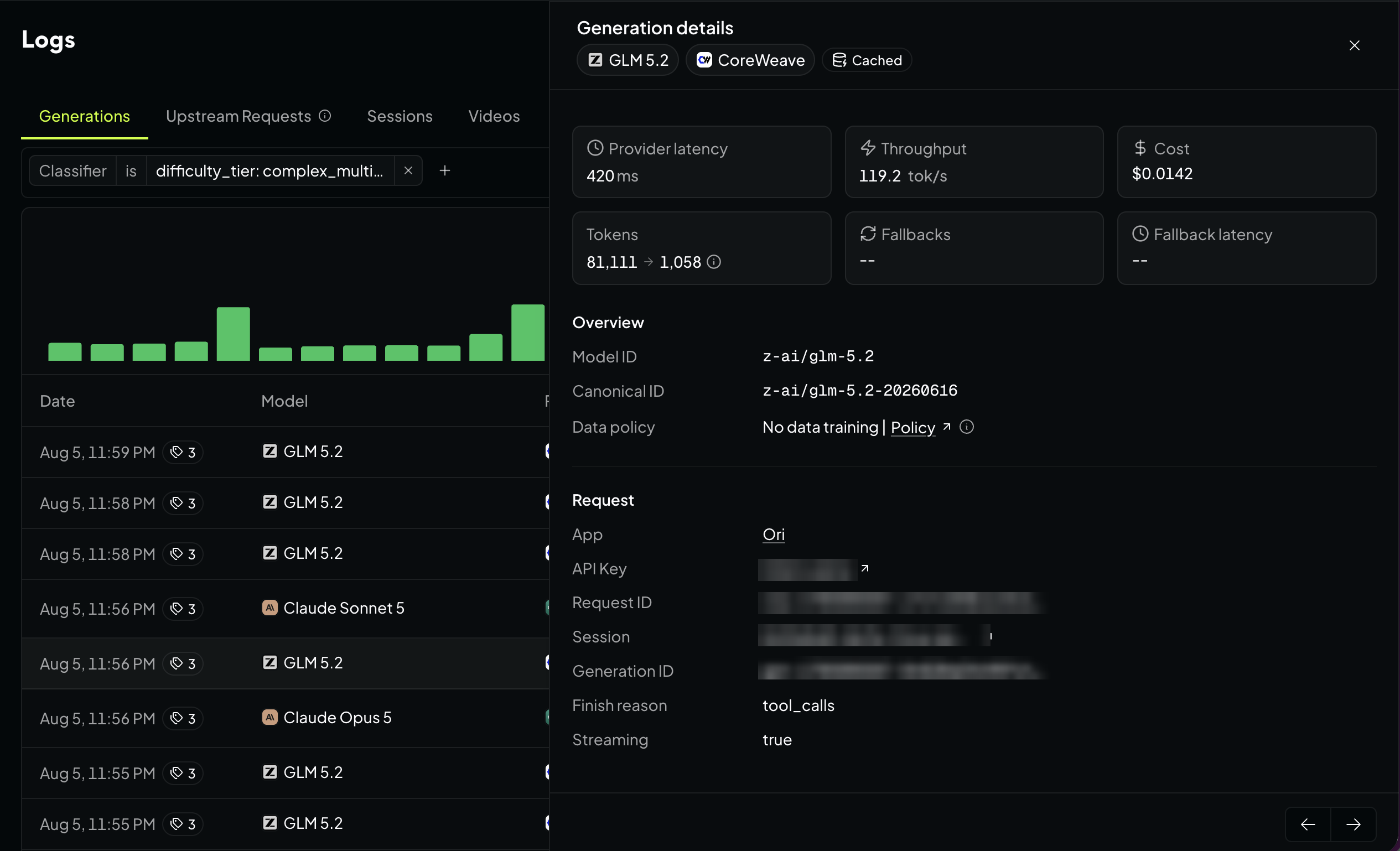This screenshot has width=1400, height=851.
Task: Select the Aug 5, 11:59 PM row
Action: tap(285, 452)
